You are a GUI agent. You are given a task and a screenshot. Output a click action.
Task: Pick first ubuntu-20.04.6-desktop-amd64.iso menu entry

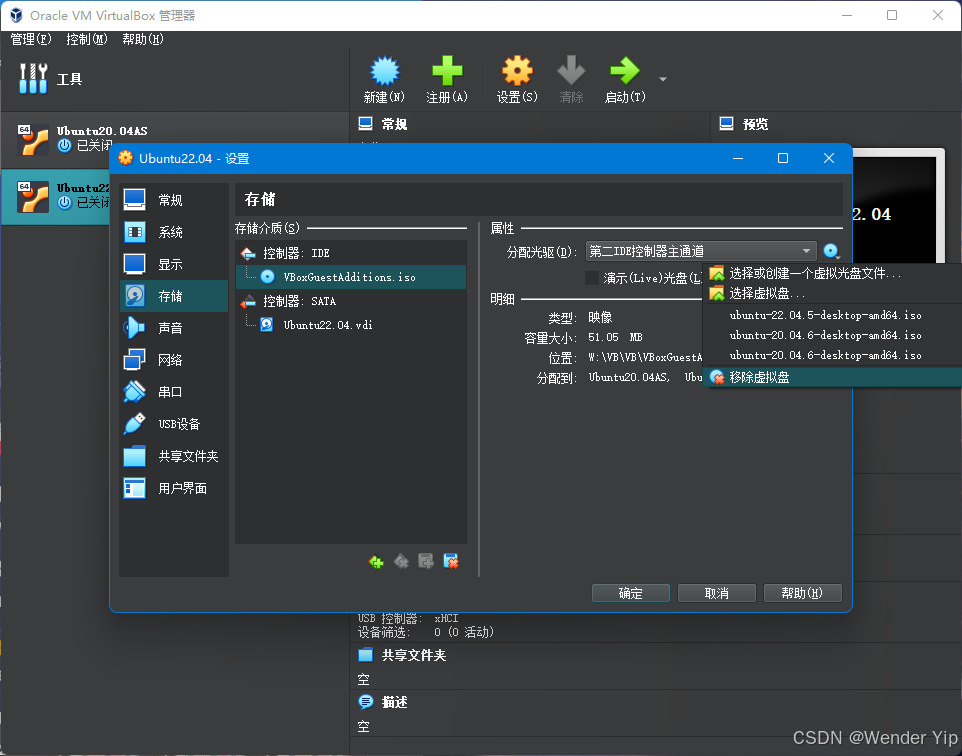tap(831, 335)
